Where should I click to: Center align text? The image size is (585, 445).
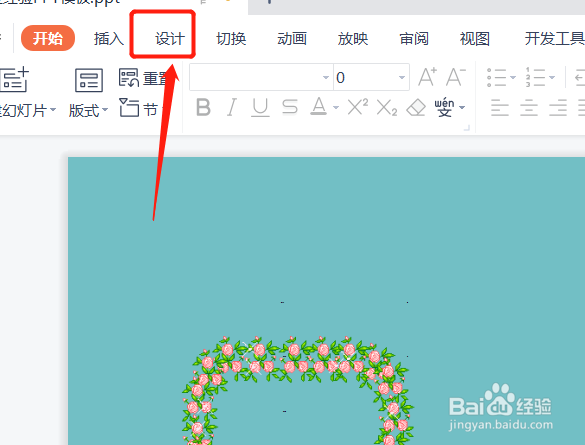click(529, 107)
